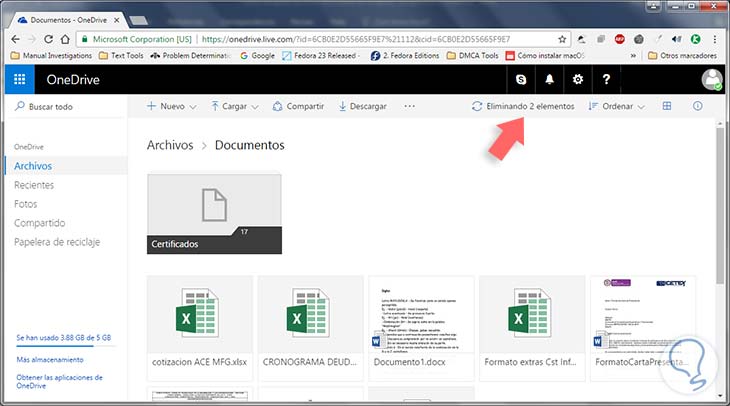Open Chrome's three-dot menu
The height and width of the screenshot is (406, 730).
click(715, 39)
